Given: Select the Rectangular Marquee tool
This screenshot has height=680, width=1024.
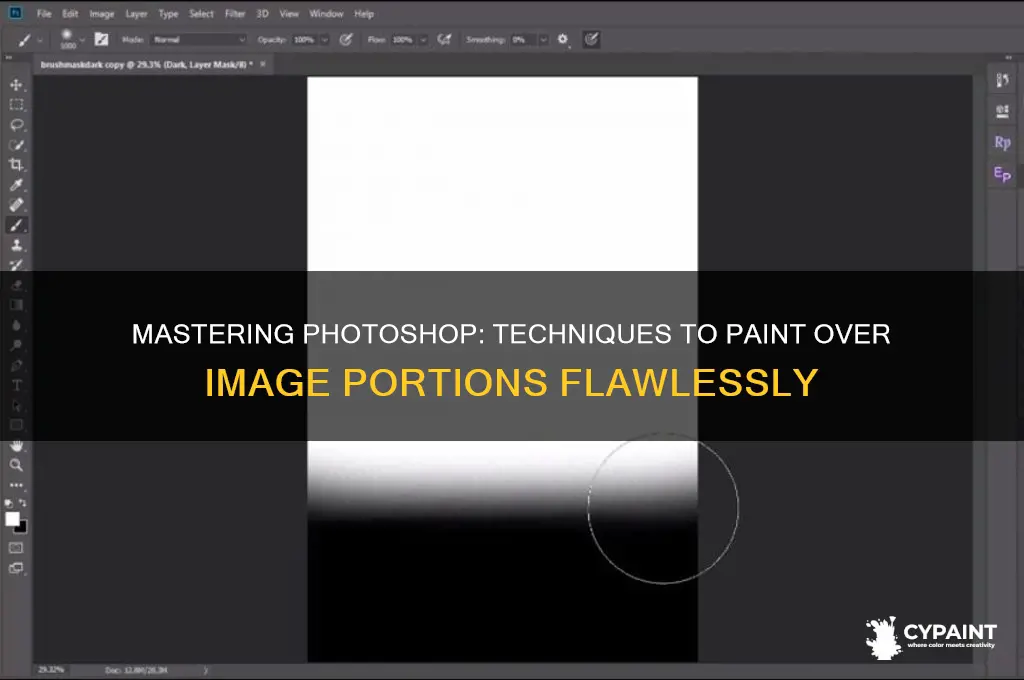Looking at the screenshot, I should click(x=16, y=105).
